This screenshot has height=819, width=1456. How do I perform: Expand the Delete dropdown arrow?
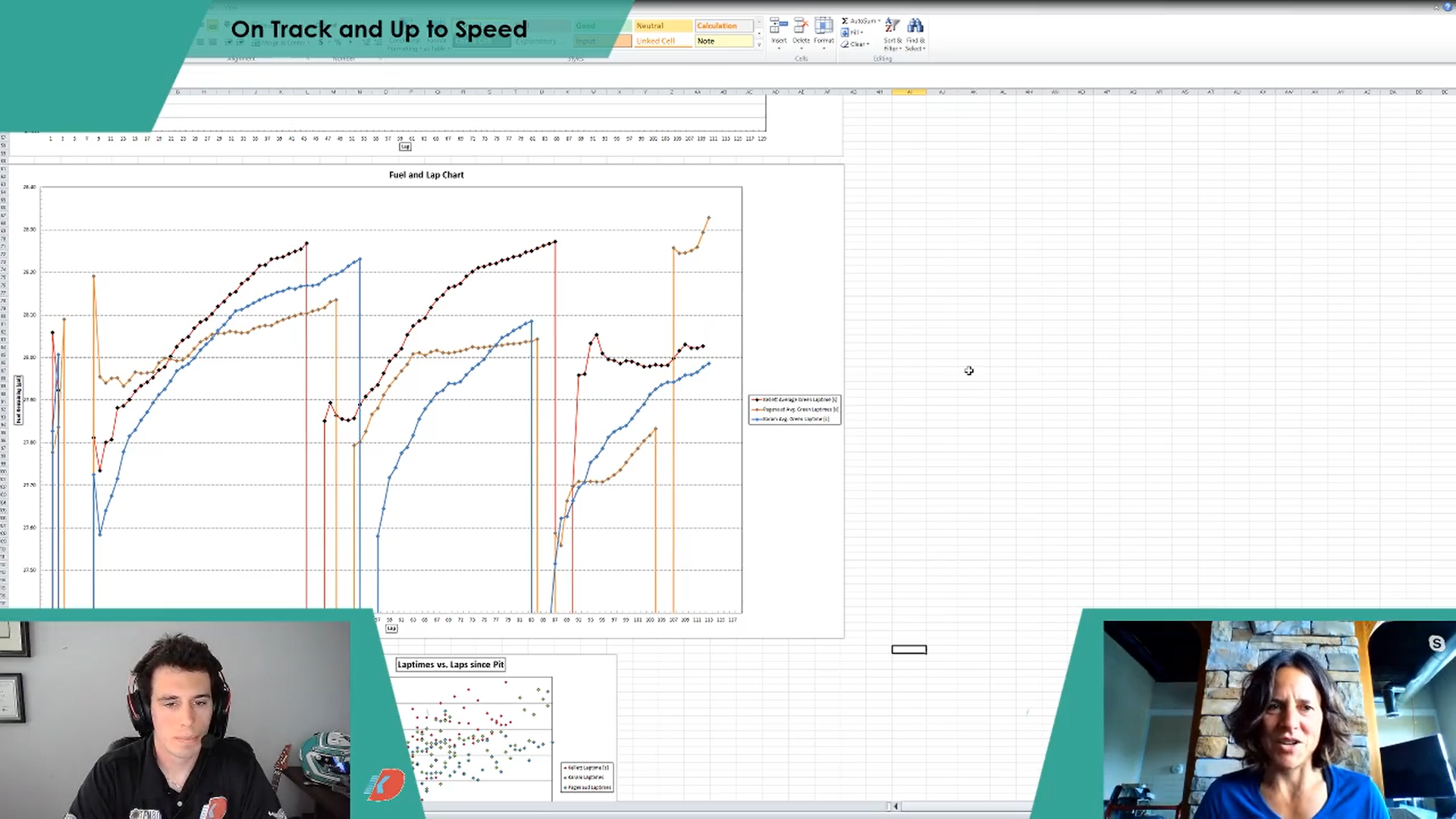click(801, 49)
